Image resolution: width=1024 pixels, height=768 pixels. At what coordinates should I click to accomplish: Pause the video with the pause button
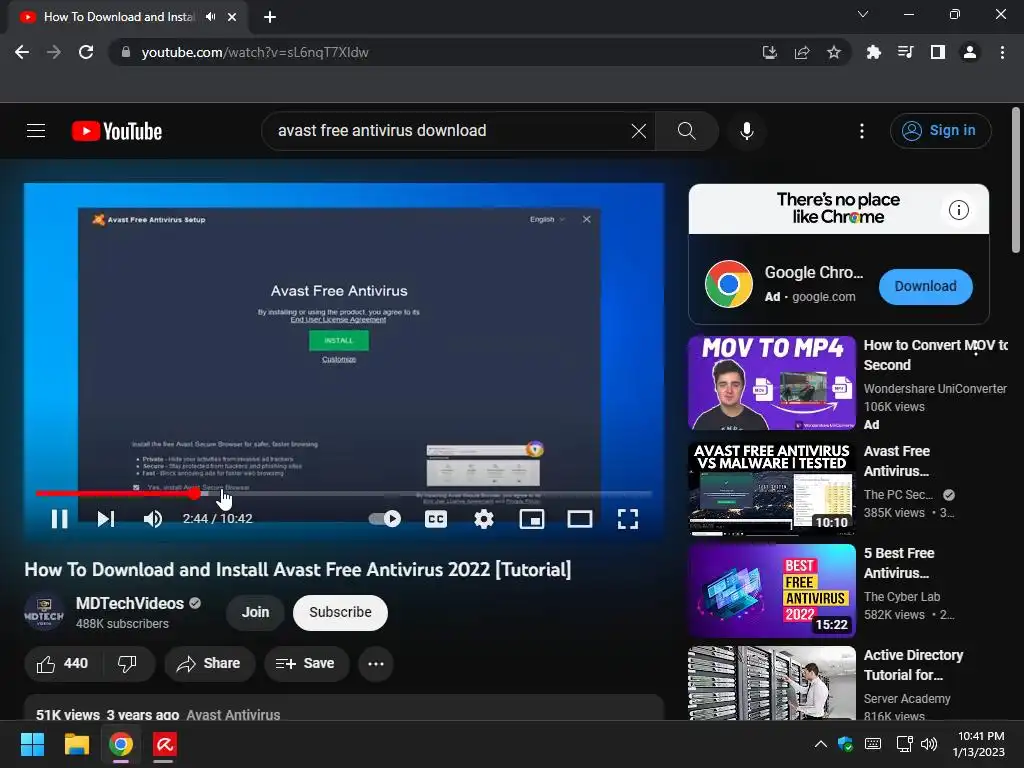click(59, 519)
